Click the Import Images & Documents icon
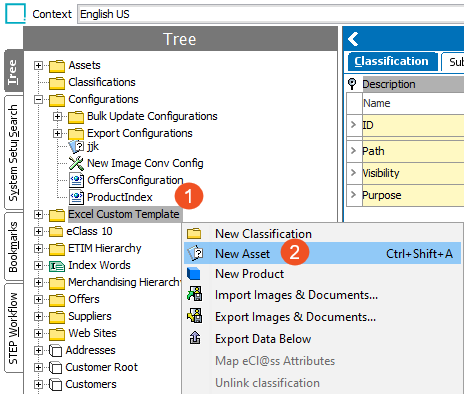The width and height of the screenshot is (464, 394). 195,294
